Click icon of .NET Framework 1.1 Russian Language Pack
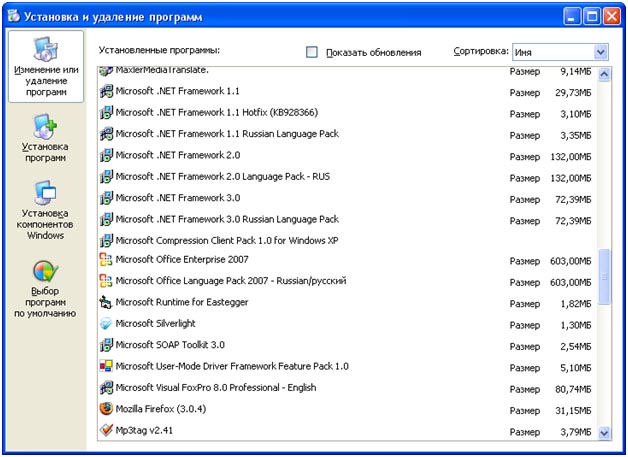 [x=106, y=134]
